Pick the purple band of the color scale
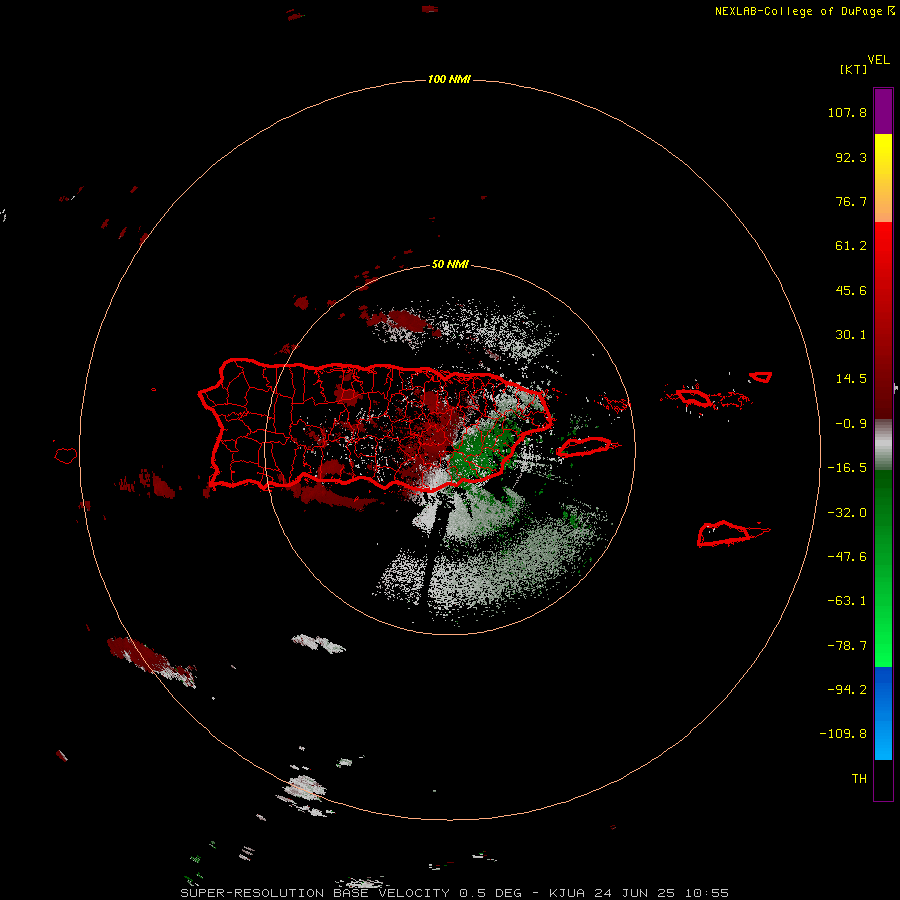Image resolution: width=900 pixels, height=900 pixels. (x=883, y=111)
